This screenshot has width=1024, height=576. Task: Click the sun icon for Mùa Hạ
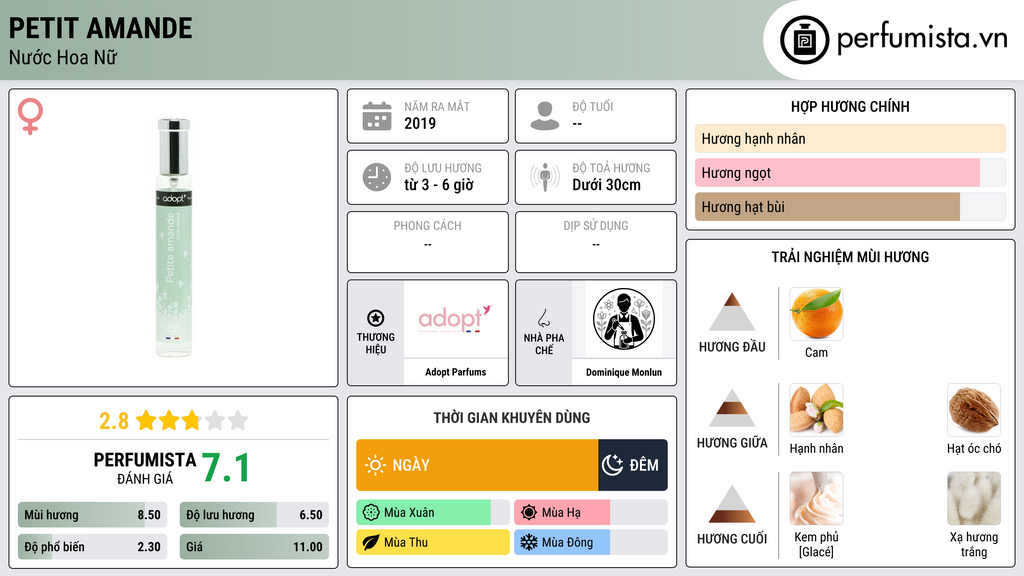pyautogui.click(x=529, y=513)
